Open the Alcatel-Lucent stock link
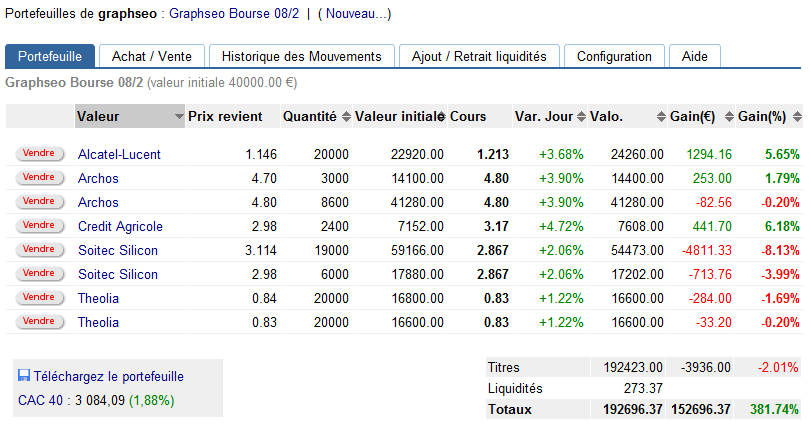This screenshot has width=811, height=430. [x=119, y=155]
